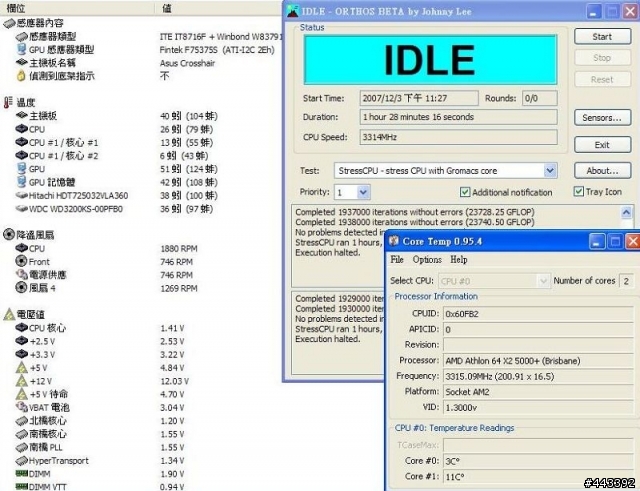The width and height of the screenshot is (640, 491).
Task: Click the chassis intrusion lock icon
Action: 21,76
